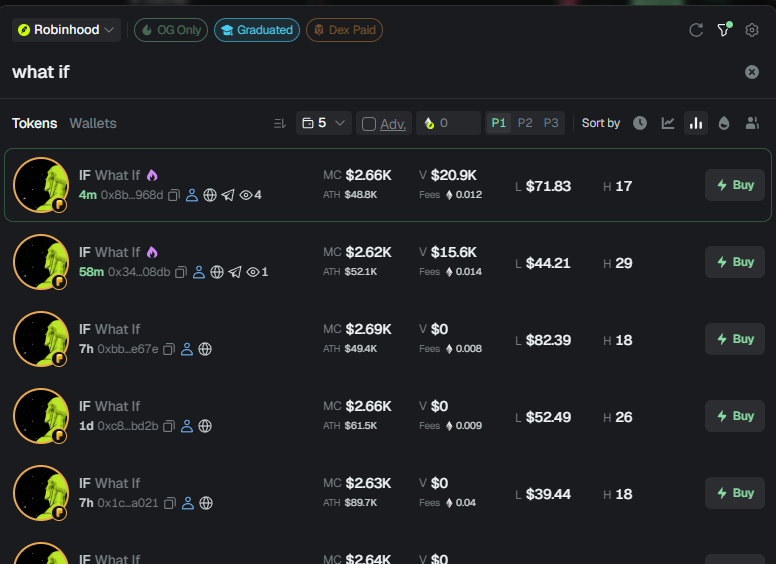Sort by volume bar chart icon
This screenshot has height=564, width=776.
point(696,123)
